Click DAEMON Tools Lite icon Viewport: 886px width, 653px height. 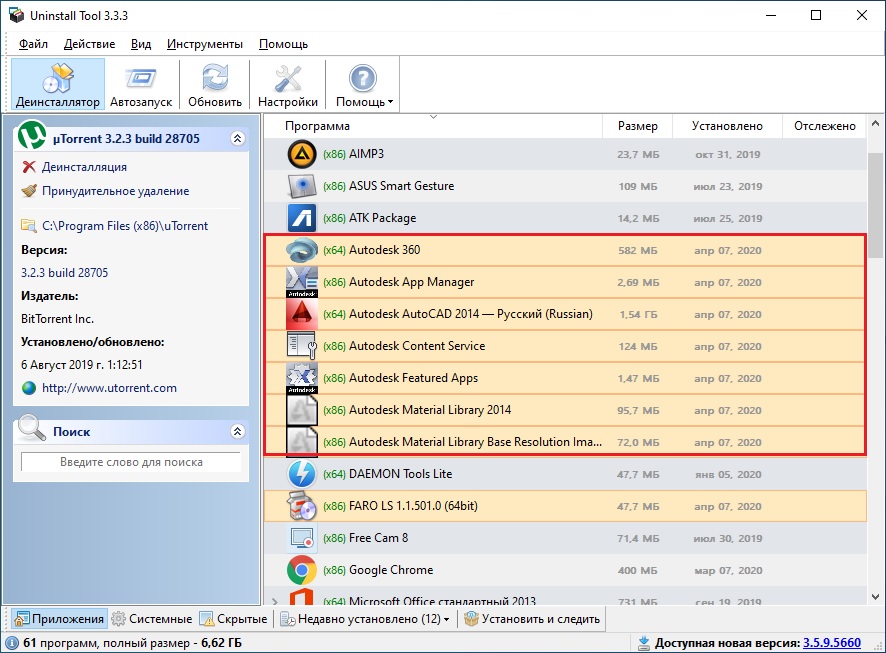pyautogui.click(x=301, y=474)
